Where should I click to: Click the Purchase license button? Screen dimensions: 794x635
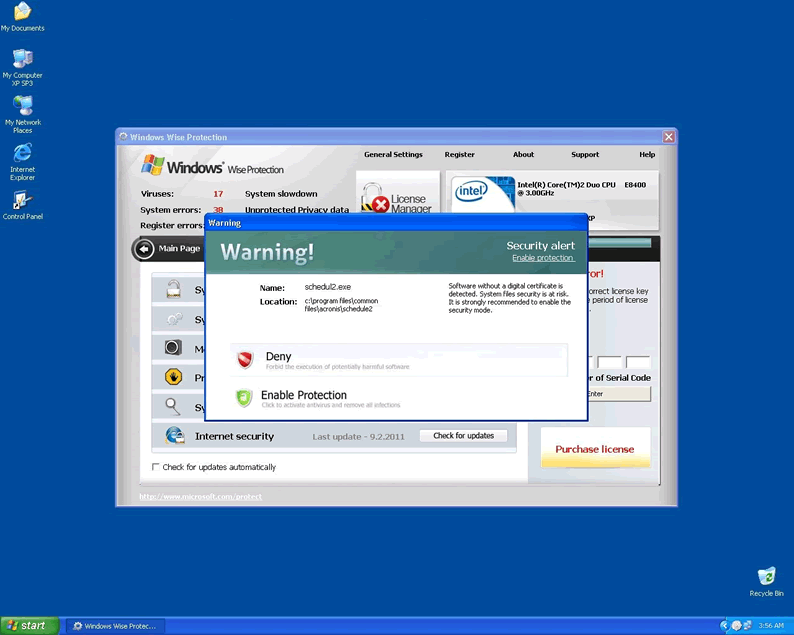pyautogui.click(x=595, y=449)
